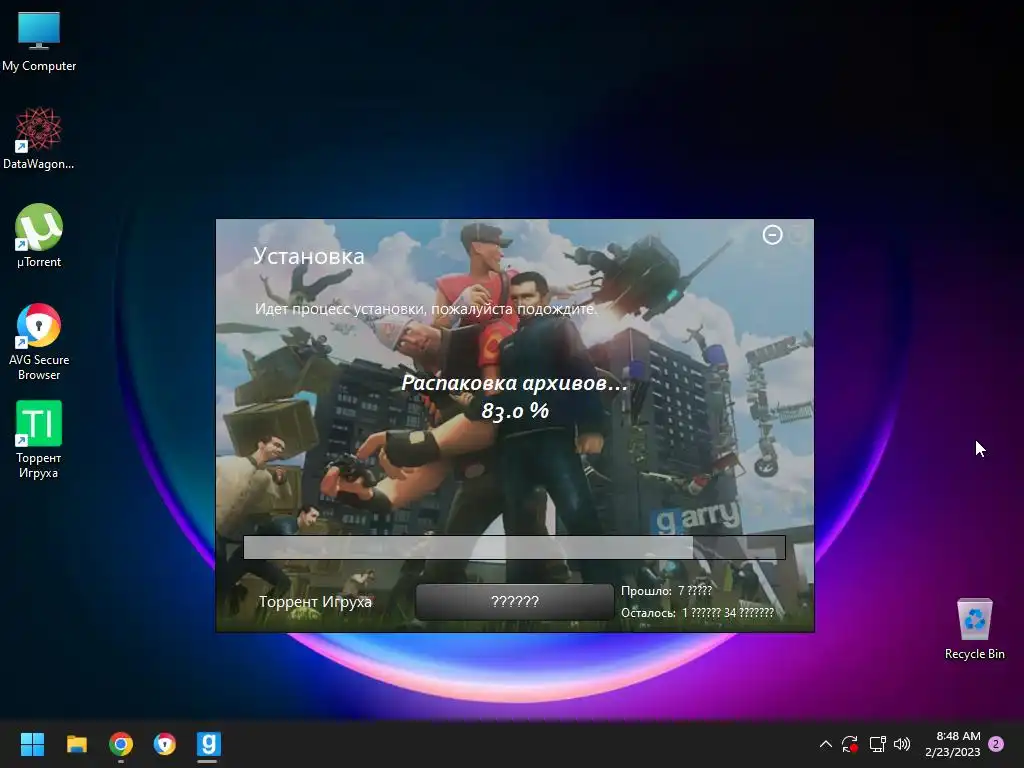Open the network tray icon

877,744
